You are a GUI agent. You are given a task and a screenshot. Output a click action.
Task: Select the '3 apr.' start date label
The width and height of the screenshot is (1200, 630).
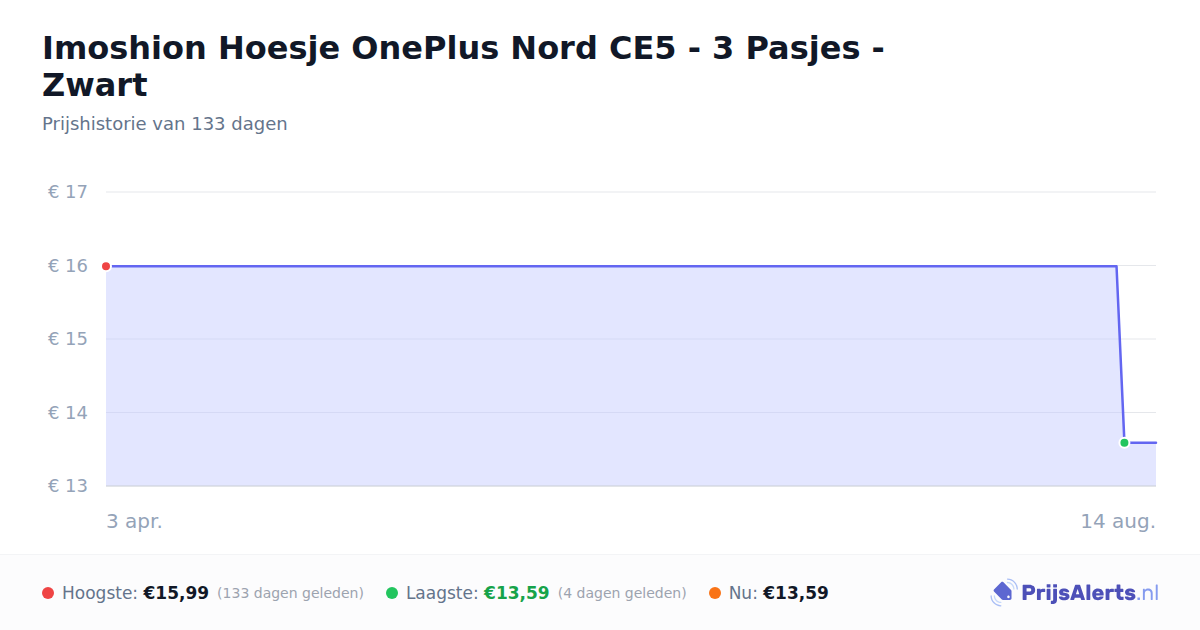coord(134,521)
